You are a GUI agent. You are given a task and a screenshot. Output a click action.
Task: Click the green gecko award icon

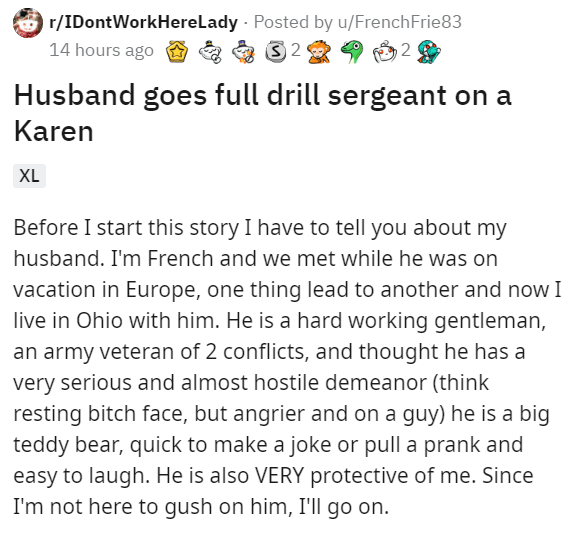[x=352, y=52]
